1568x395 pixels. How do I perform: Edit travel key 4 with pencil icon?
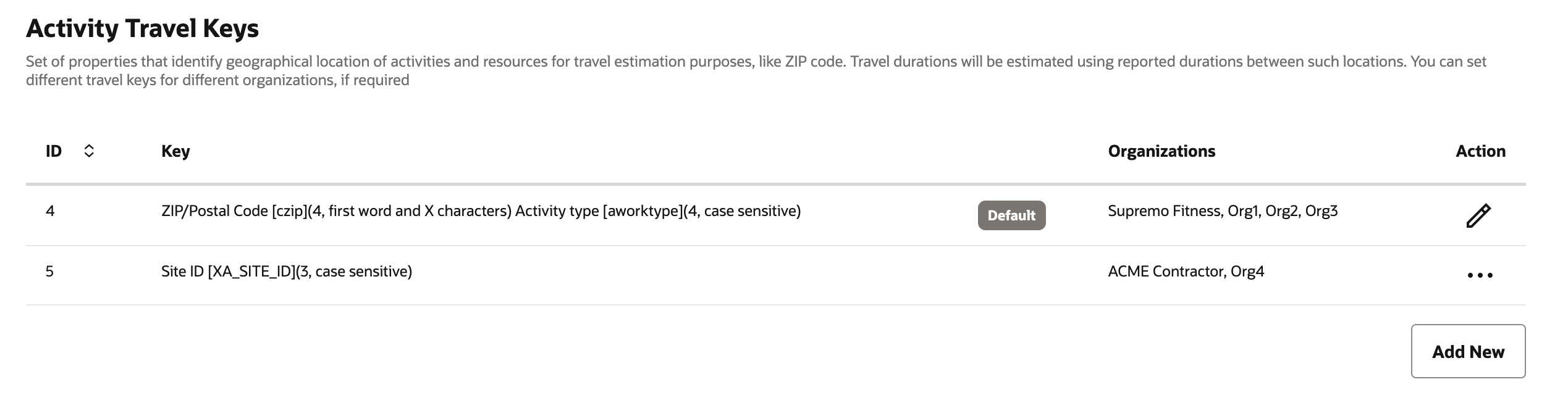1478,215
